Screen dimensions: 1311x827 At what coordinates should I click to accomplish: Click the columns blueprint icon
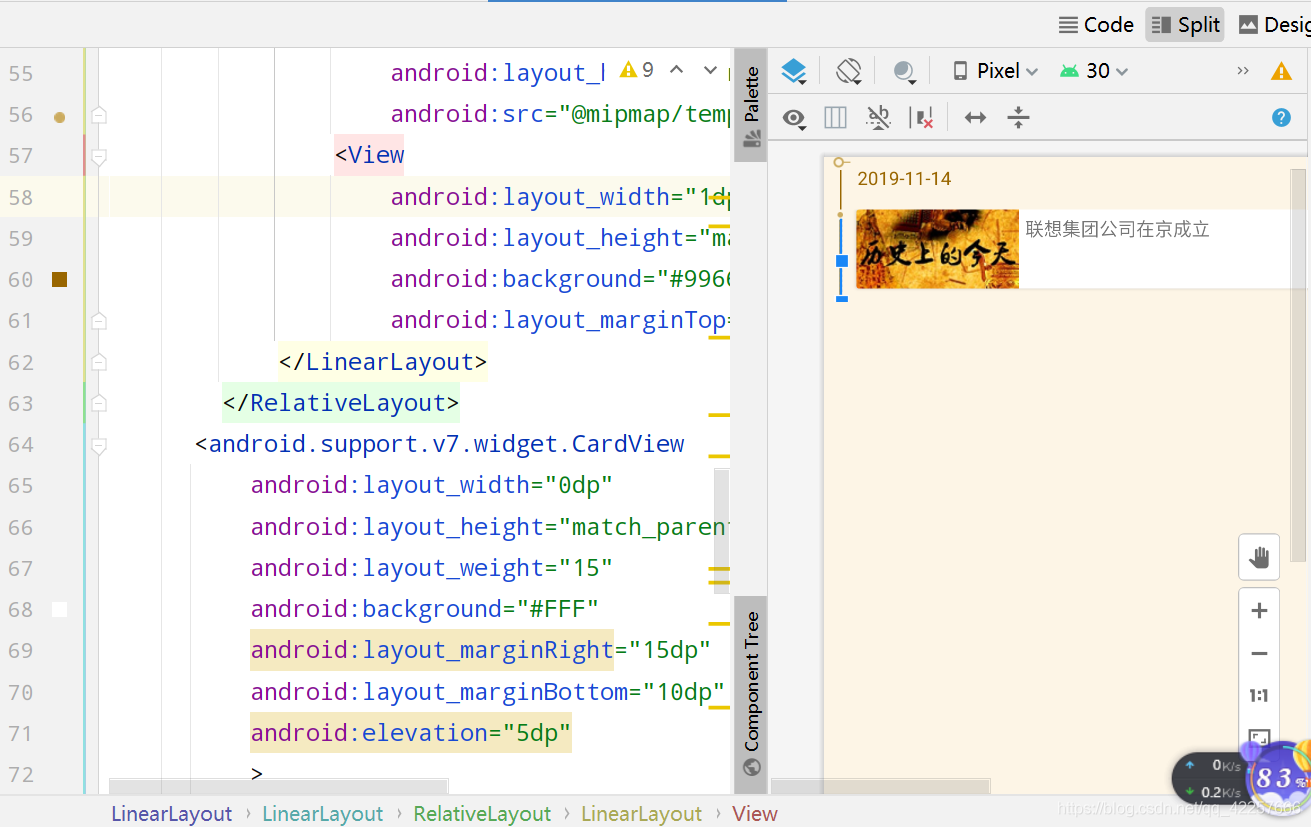pos(835,118)
